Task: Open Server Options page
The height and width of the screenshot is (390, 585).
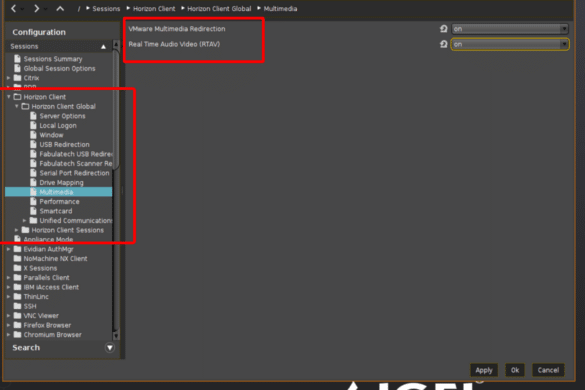Action: tap(62, 116)
